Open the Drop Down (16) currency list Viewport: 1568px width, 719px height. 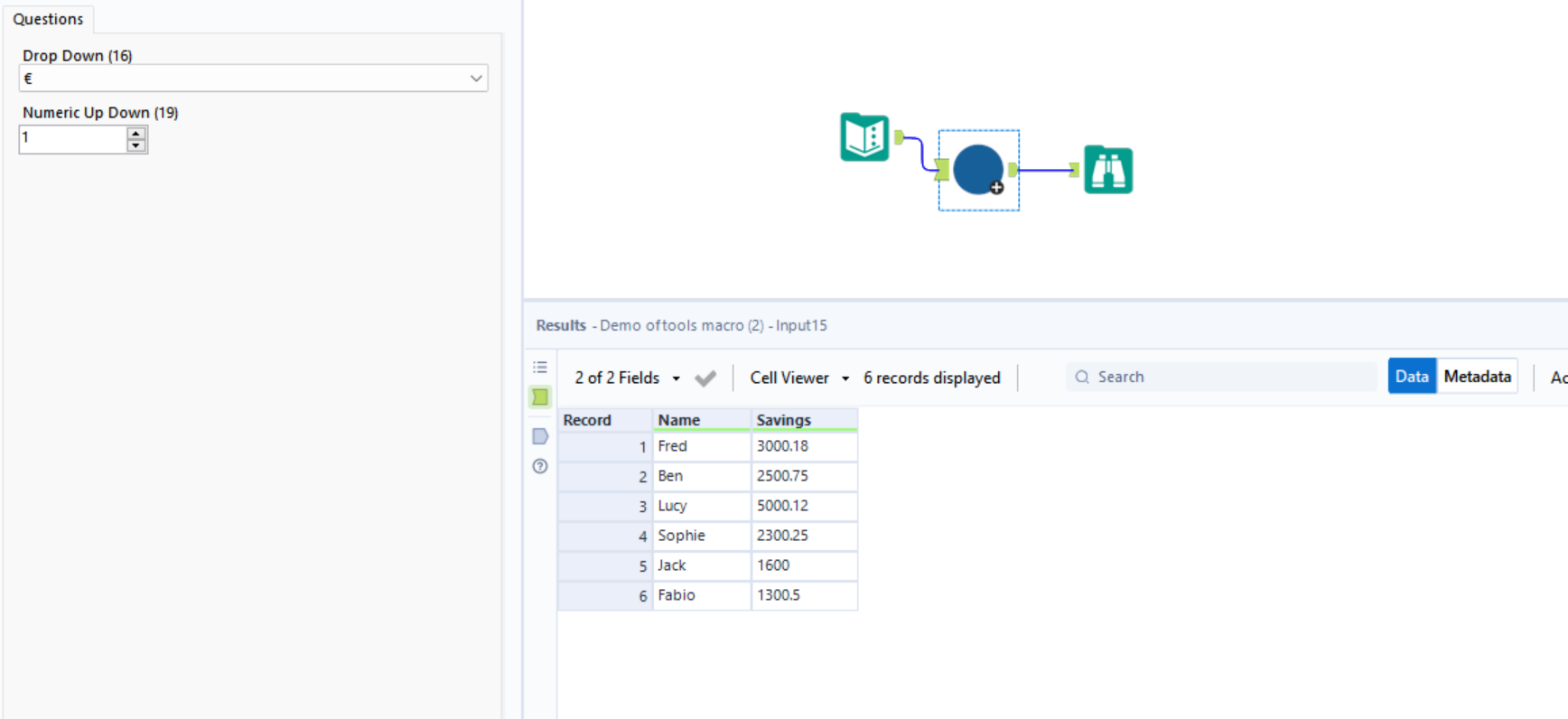coord(475,79)
